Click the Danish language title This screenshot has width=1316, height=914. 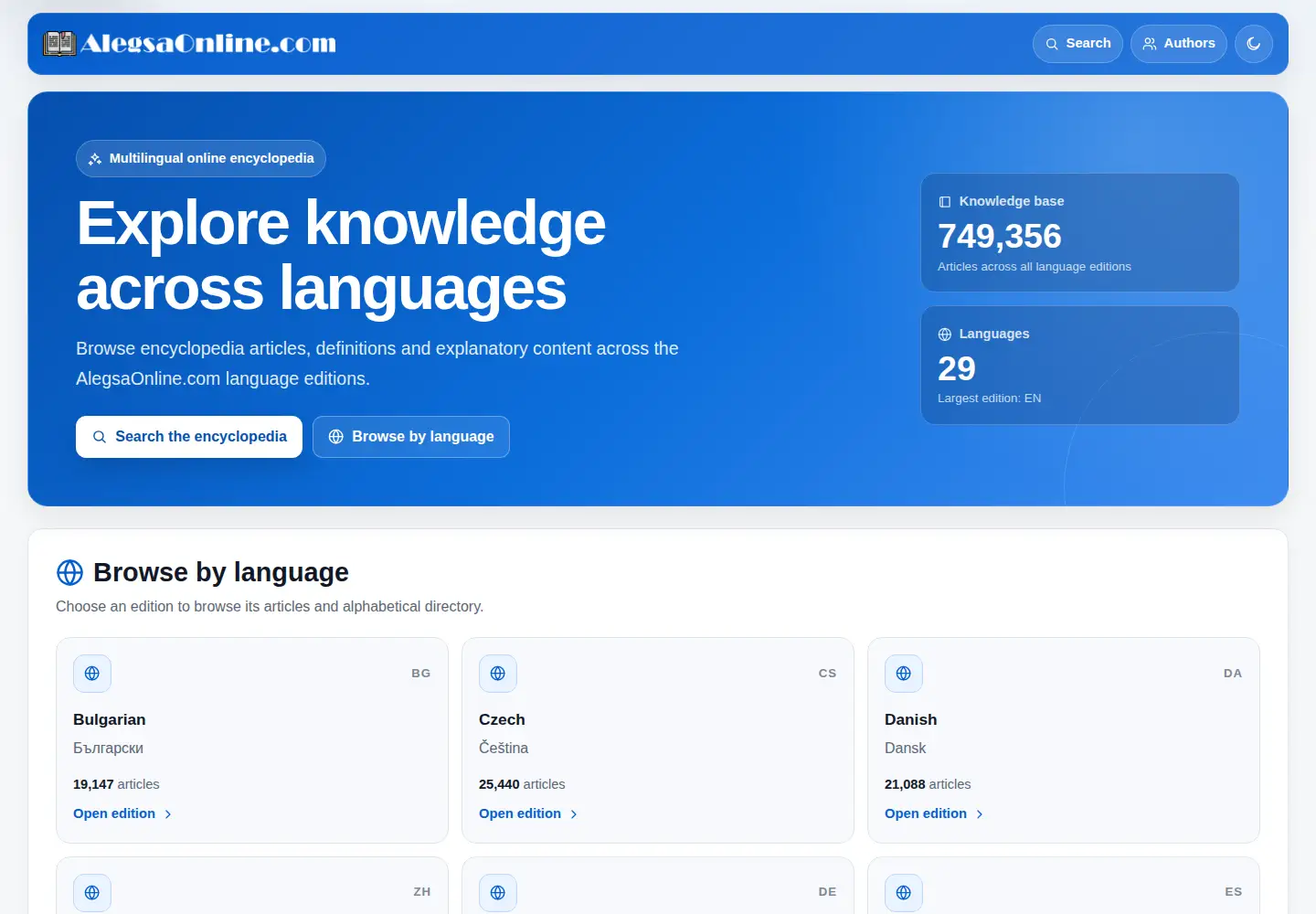click(x=910, y=719)
